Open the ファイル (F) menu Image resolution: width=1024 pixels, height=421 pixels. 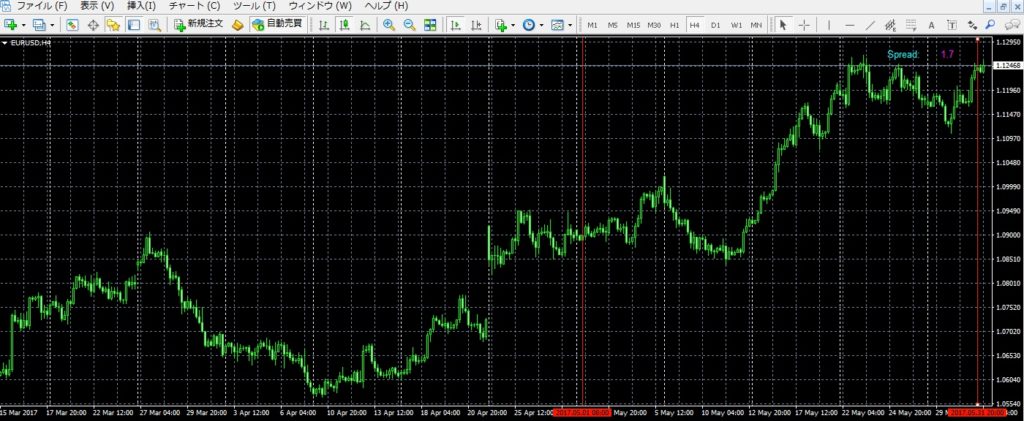41,6
